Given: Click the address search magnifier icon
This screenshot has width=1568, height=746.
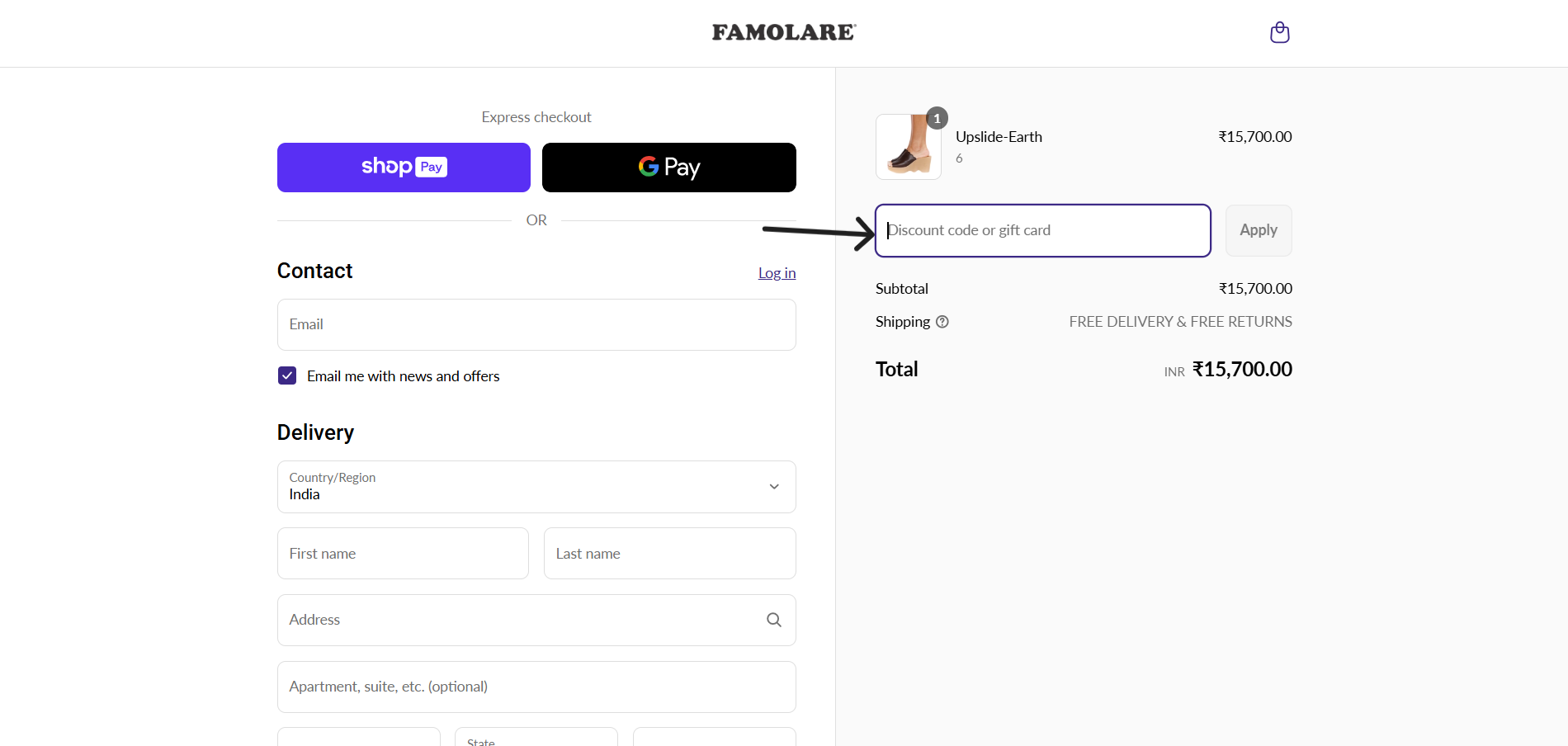Looking at the screenshot, I should (x=773, y=620).
